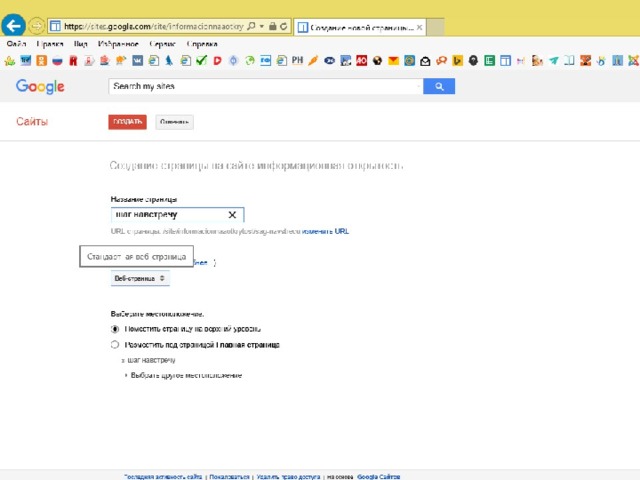The height and width of the screenshot is (480, 640).
Task: Select 'Поместить под страницей Главная страница' option
Action: point(115,344)
